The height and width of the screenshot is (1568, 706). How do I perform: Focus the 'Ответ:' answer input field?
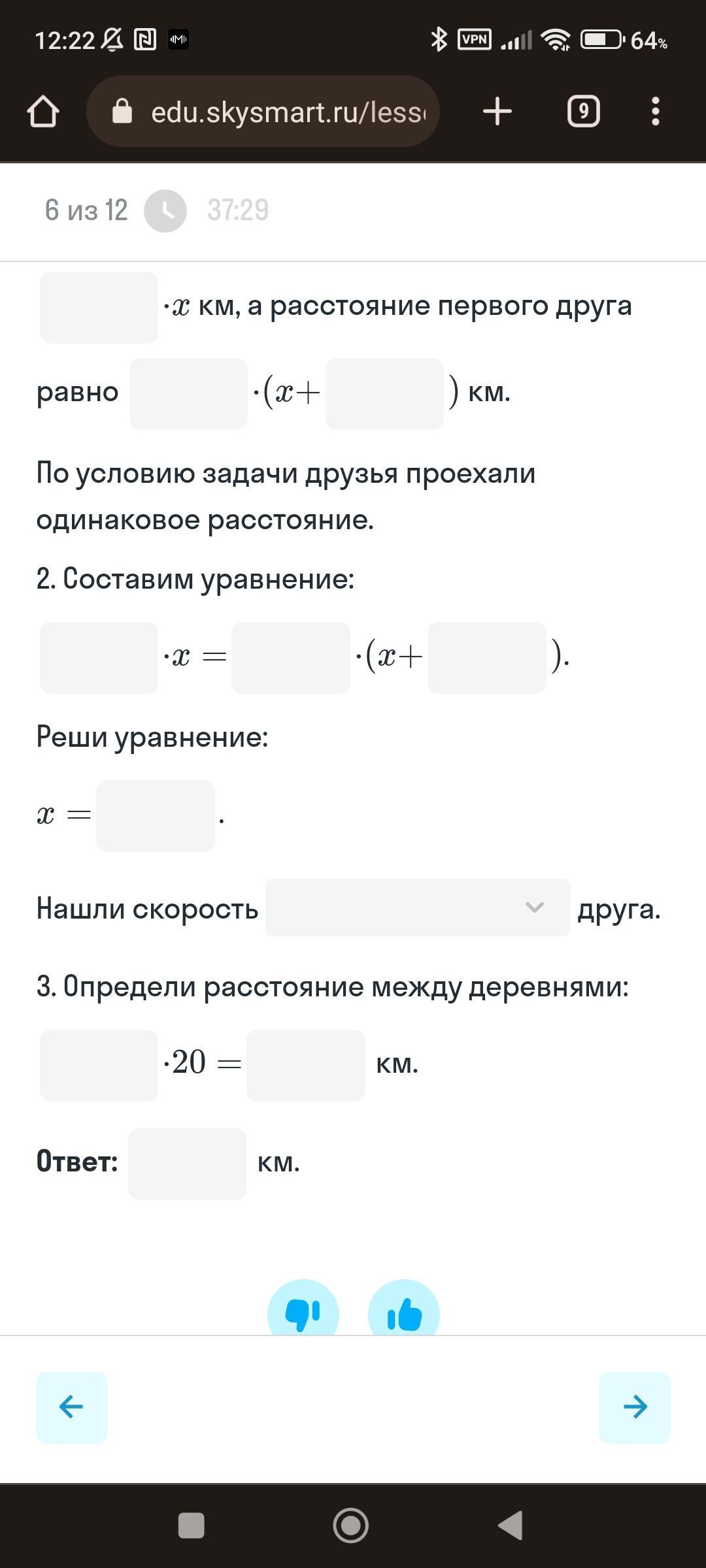(188, 1164)
